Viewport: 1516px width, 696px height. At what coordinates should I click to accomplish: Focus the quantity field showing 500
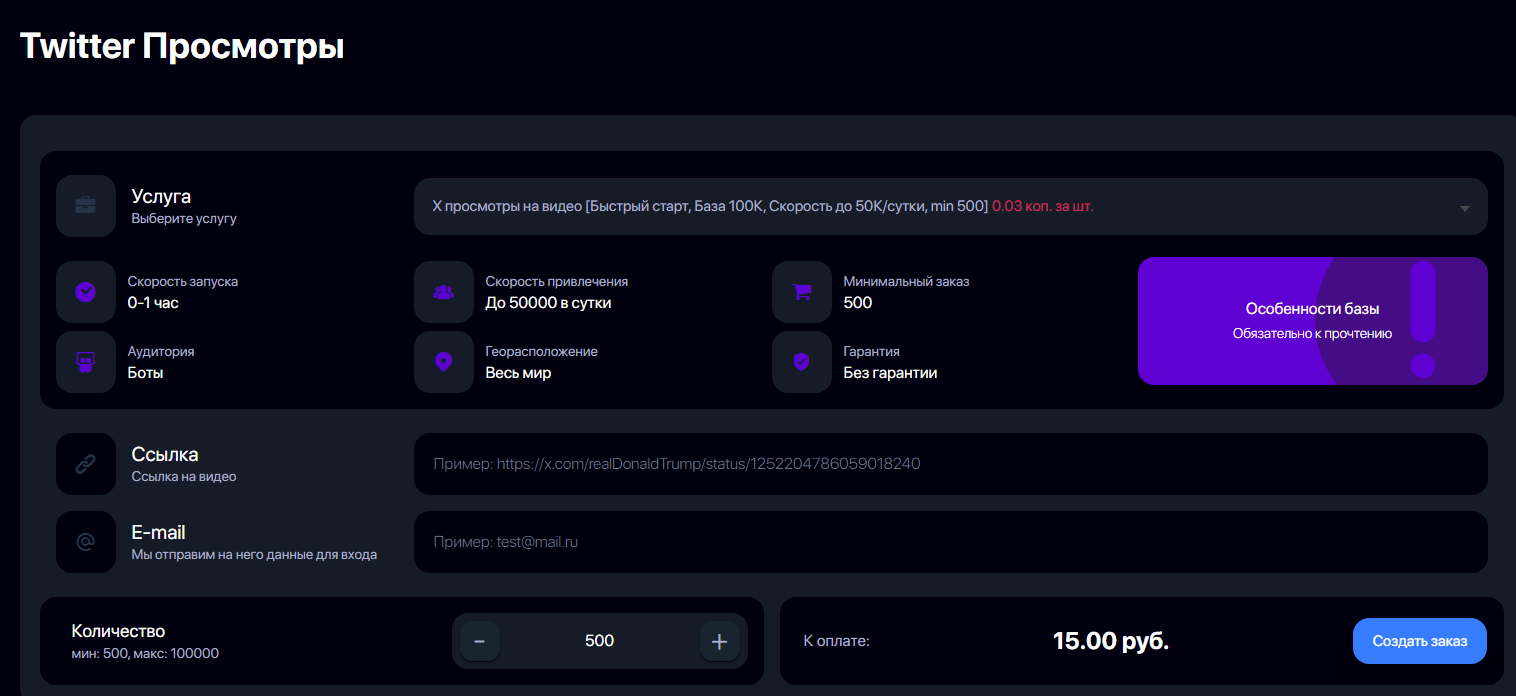pyautogui.click(x=600, y=641)
